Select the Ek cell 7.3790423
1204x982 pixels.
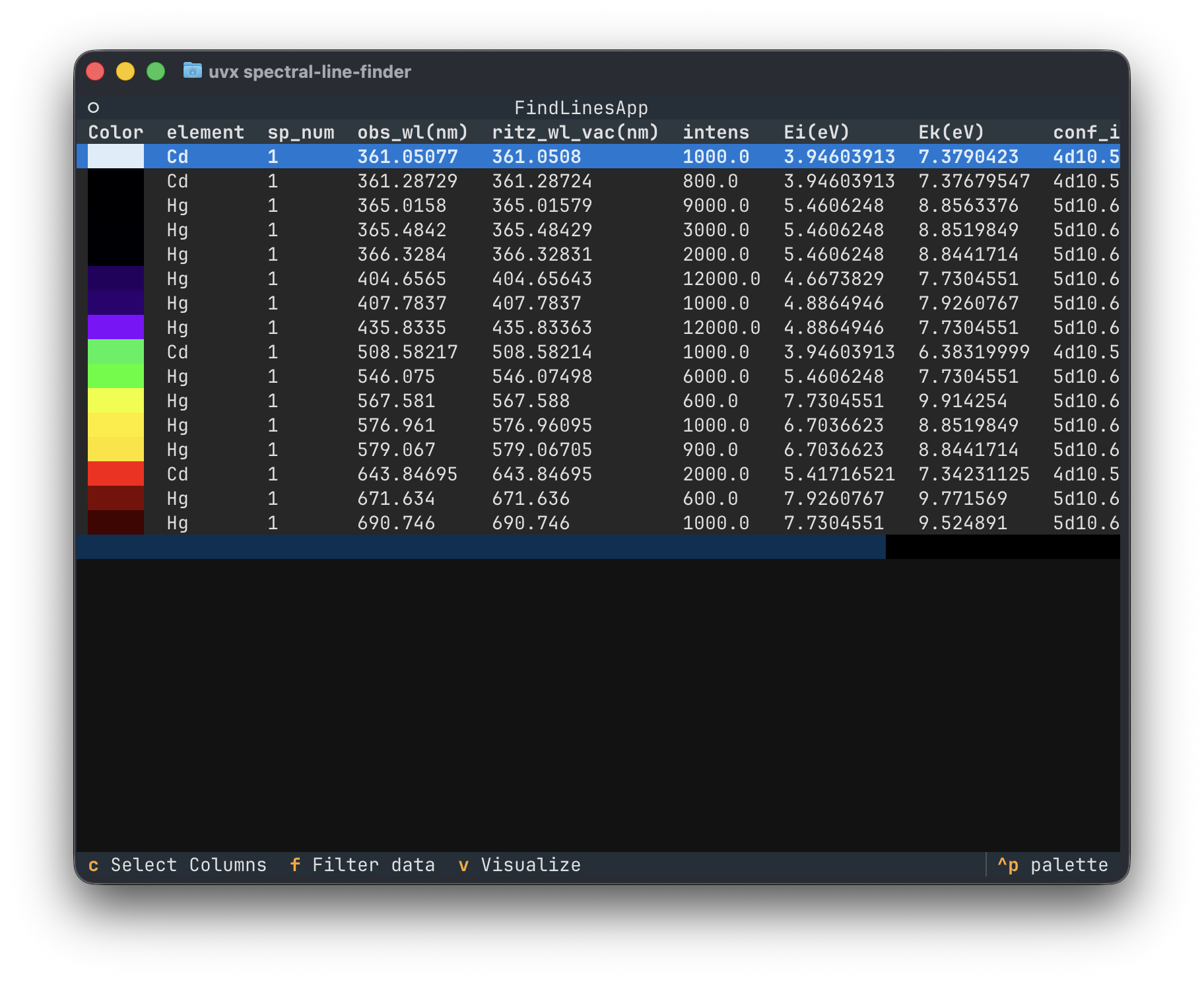pyautogui.click(x=968, y=156)
